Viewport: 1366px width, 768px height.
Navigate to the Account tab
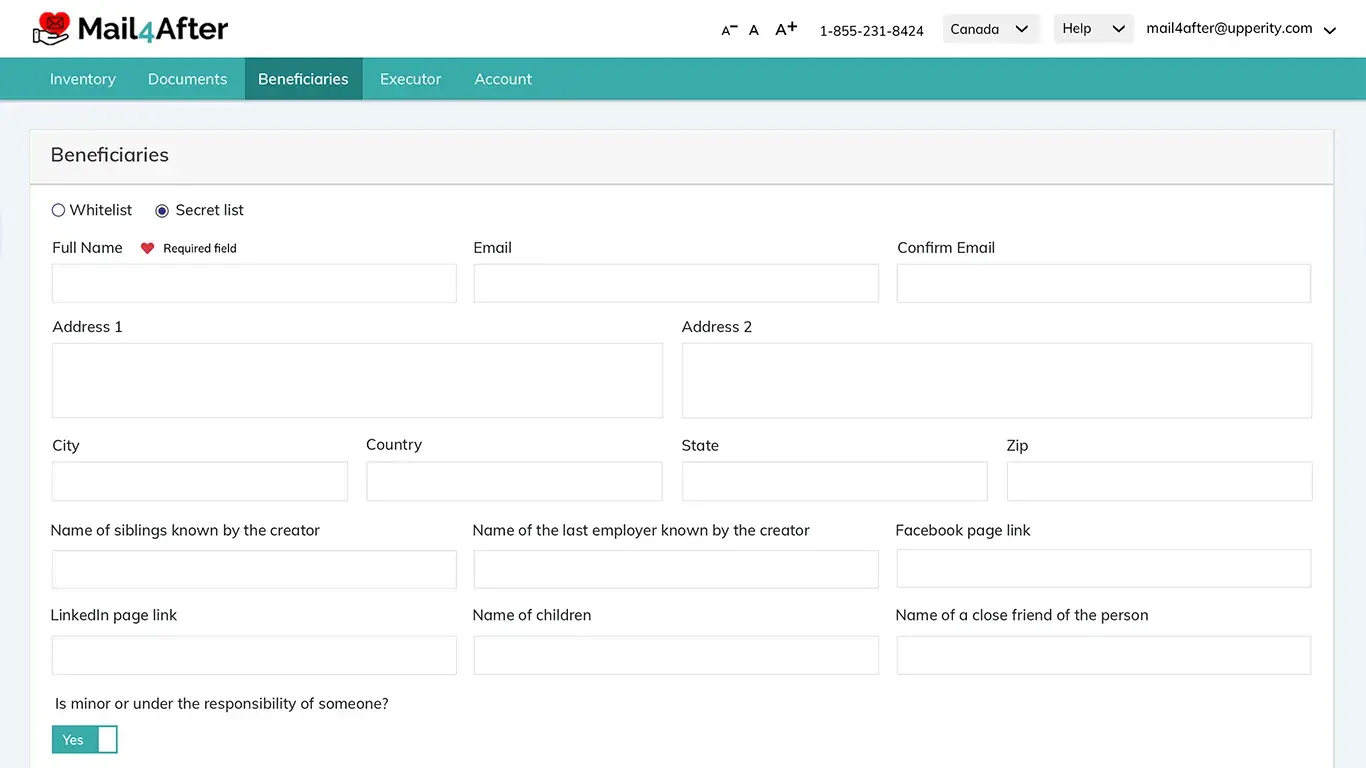click(503, 79)
